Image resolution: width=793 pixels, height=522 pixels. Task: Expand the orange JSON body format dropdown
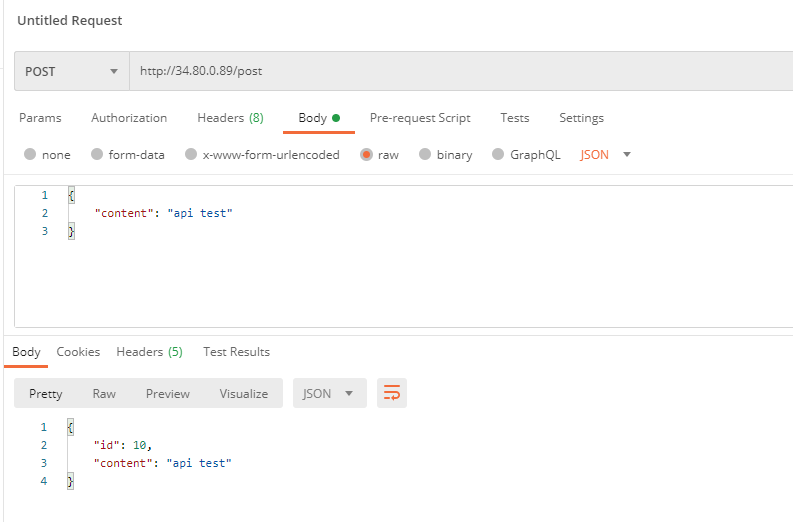(606, 155)
